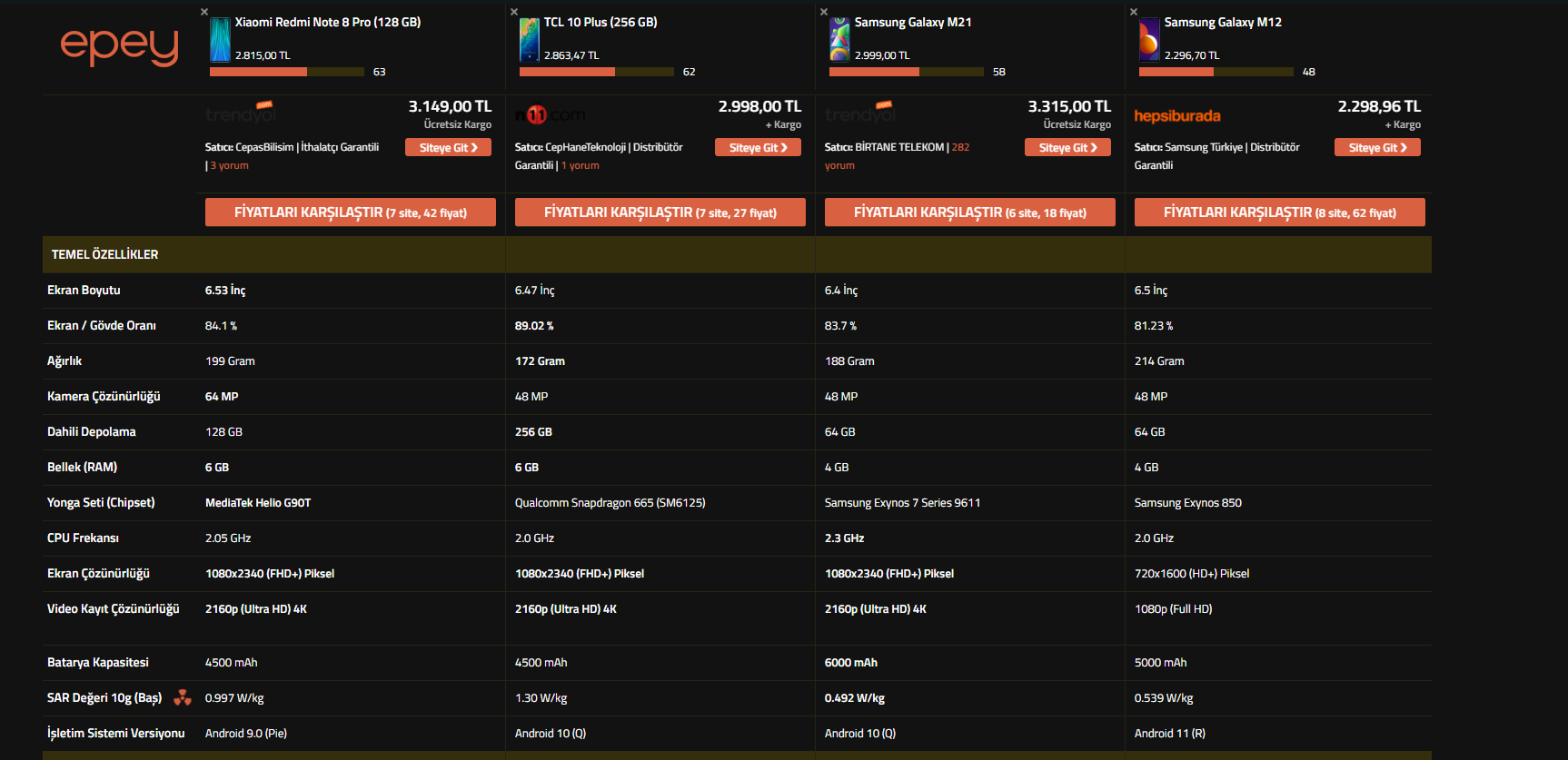
Task: Click the TCL 10 Plus score bar rated 62
Action: (x=597, y=72)
